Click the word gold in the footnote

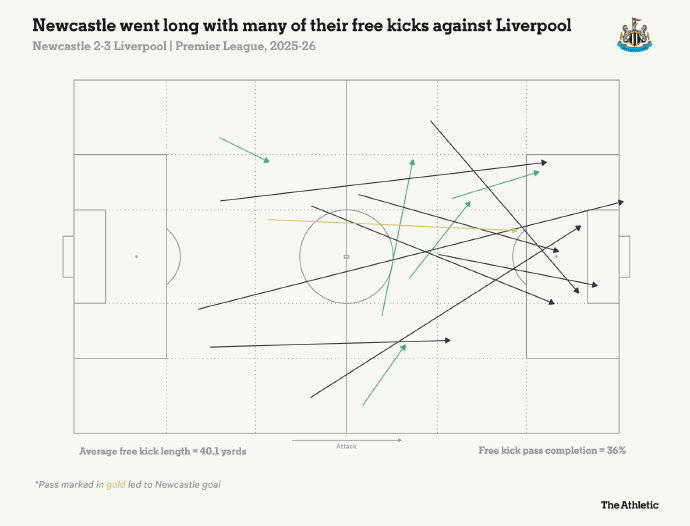click(x=116, y=485)
